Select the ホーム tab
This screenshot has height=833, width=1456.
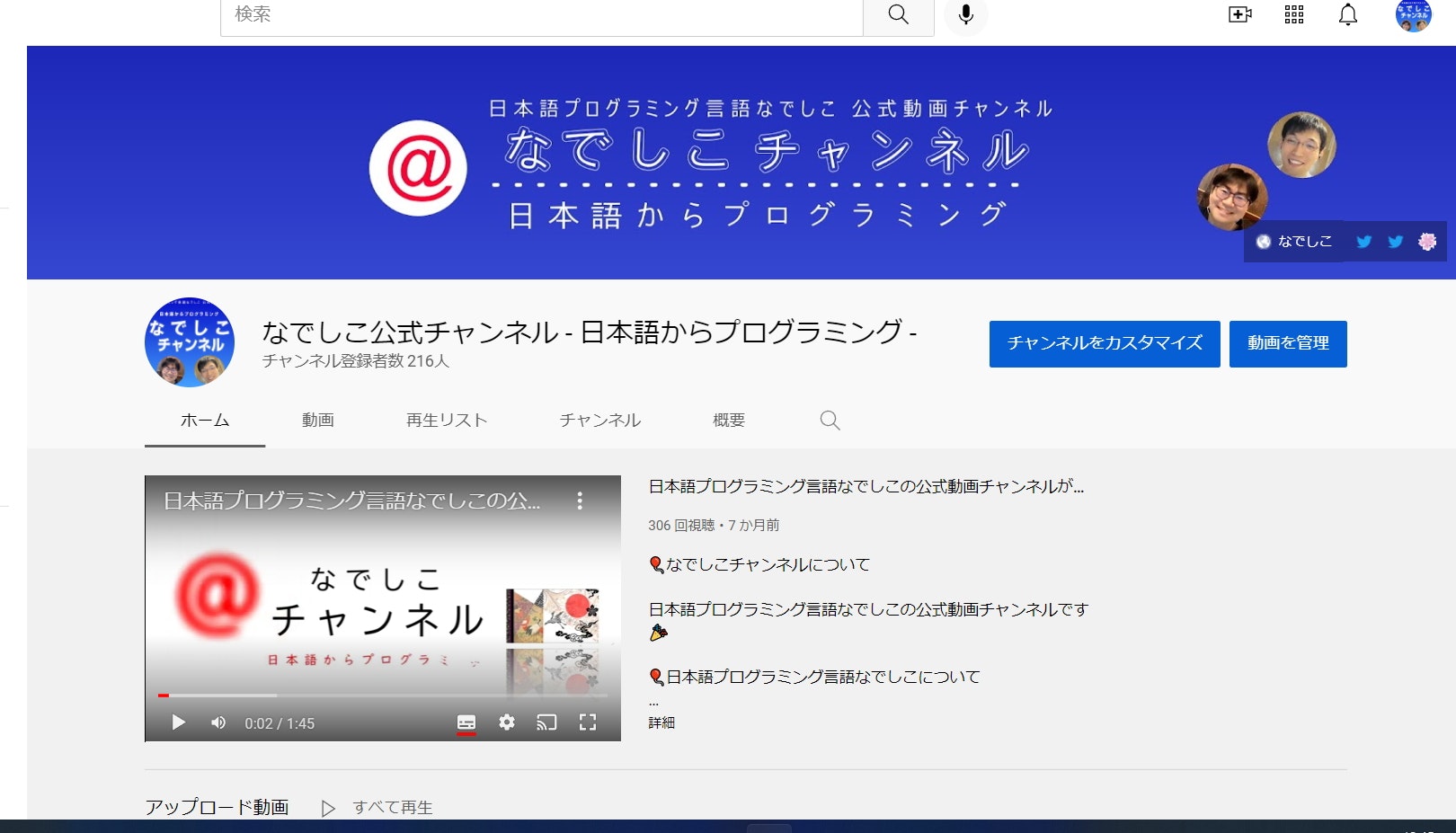coord(205,421)
